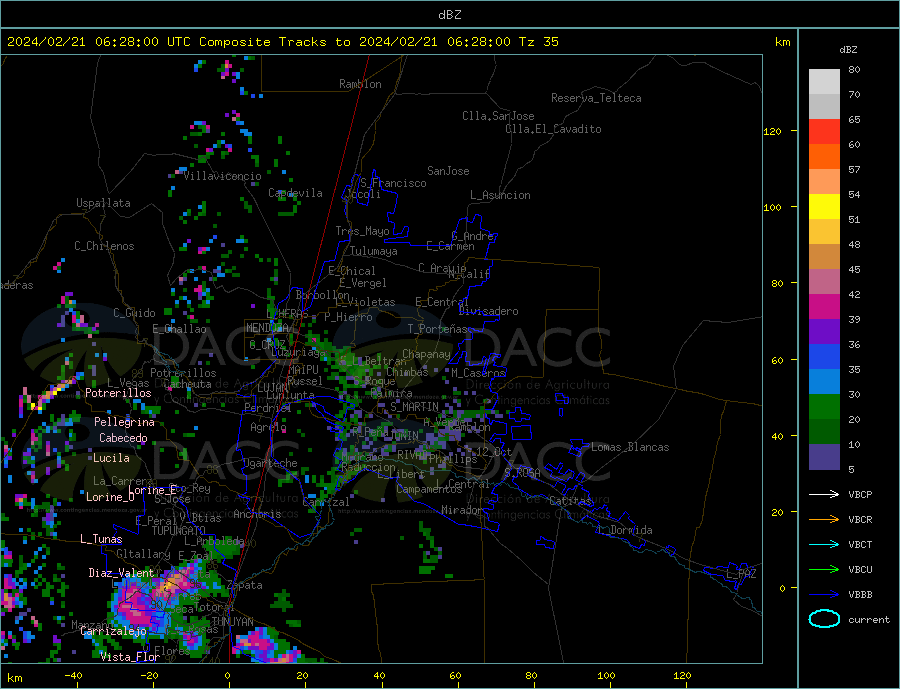Pick the light gray 70-80 dBZ band
Image resolution: width=900 pixels, height=689 pixels.
[824, 82]
